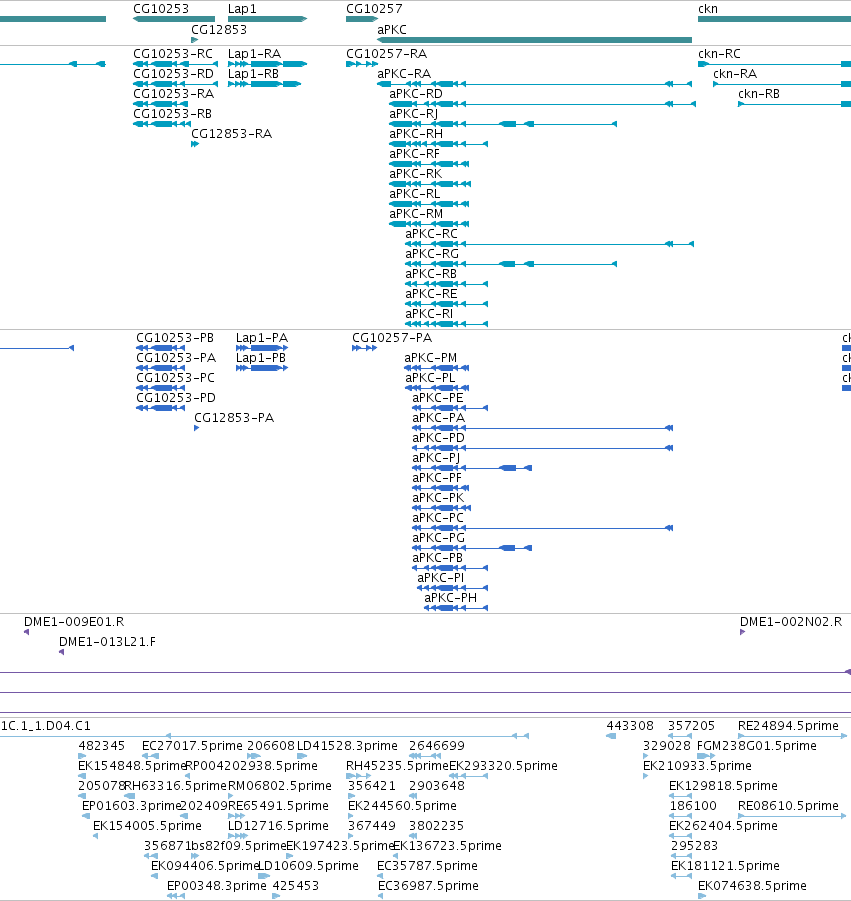Select protein Lap1-PB
Viewport: 851px width, 901px height.
(x=262, y=368)
